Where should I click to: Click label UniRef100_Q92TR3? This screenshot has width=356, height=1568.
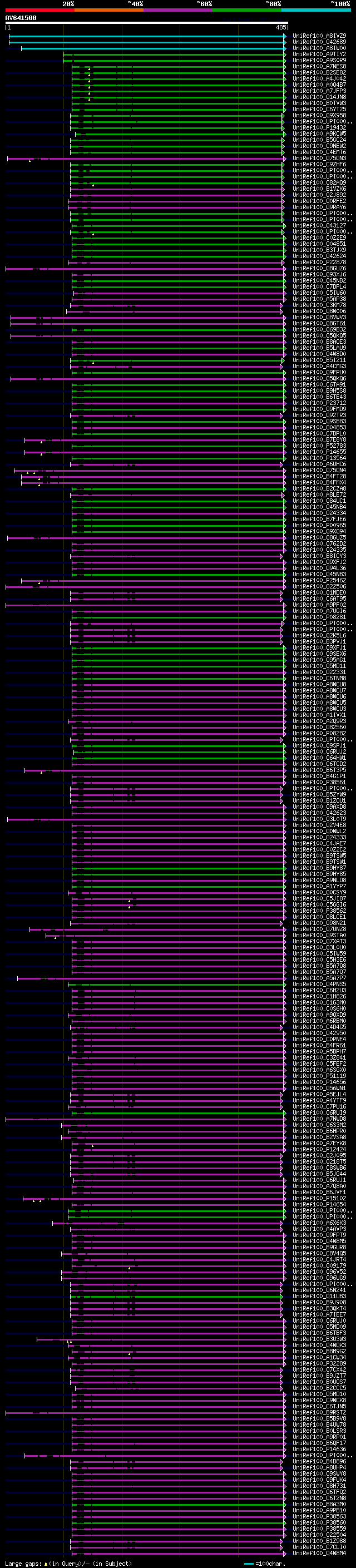coord(319,415)
